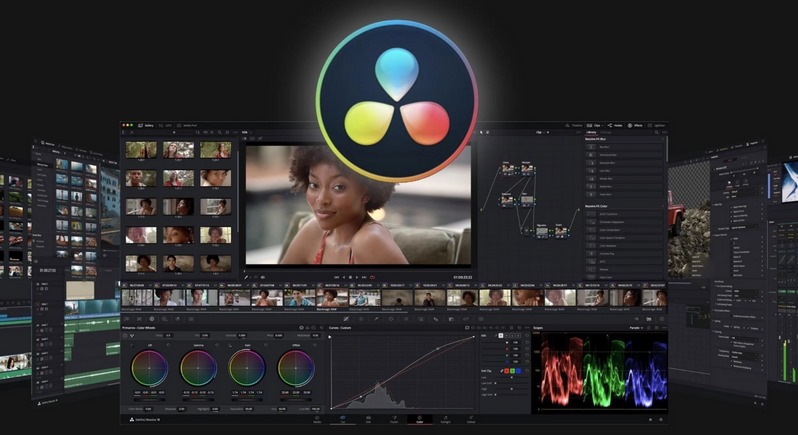Toggle the Nodes editor button
The image size is (798, 435).
(615, 126)
